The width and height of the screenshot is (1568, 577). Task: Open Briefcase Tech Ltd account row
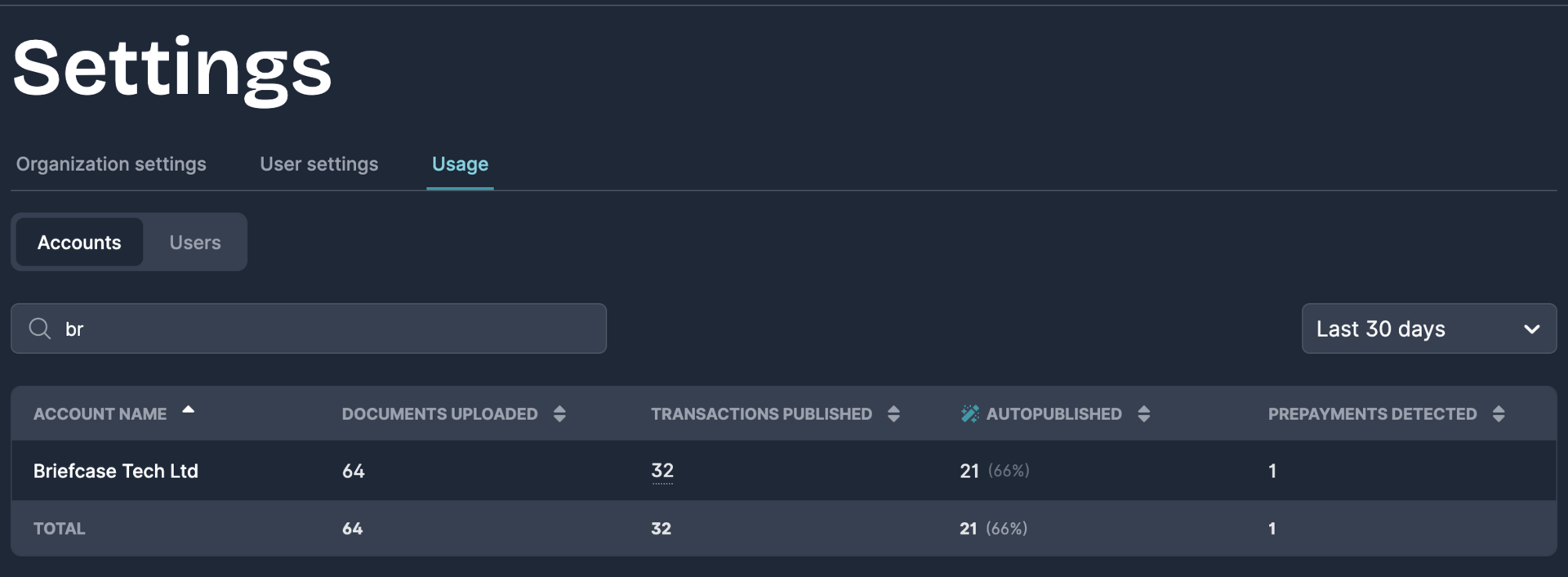(x=784, y=471)
